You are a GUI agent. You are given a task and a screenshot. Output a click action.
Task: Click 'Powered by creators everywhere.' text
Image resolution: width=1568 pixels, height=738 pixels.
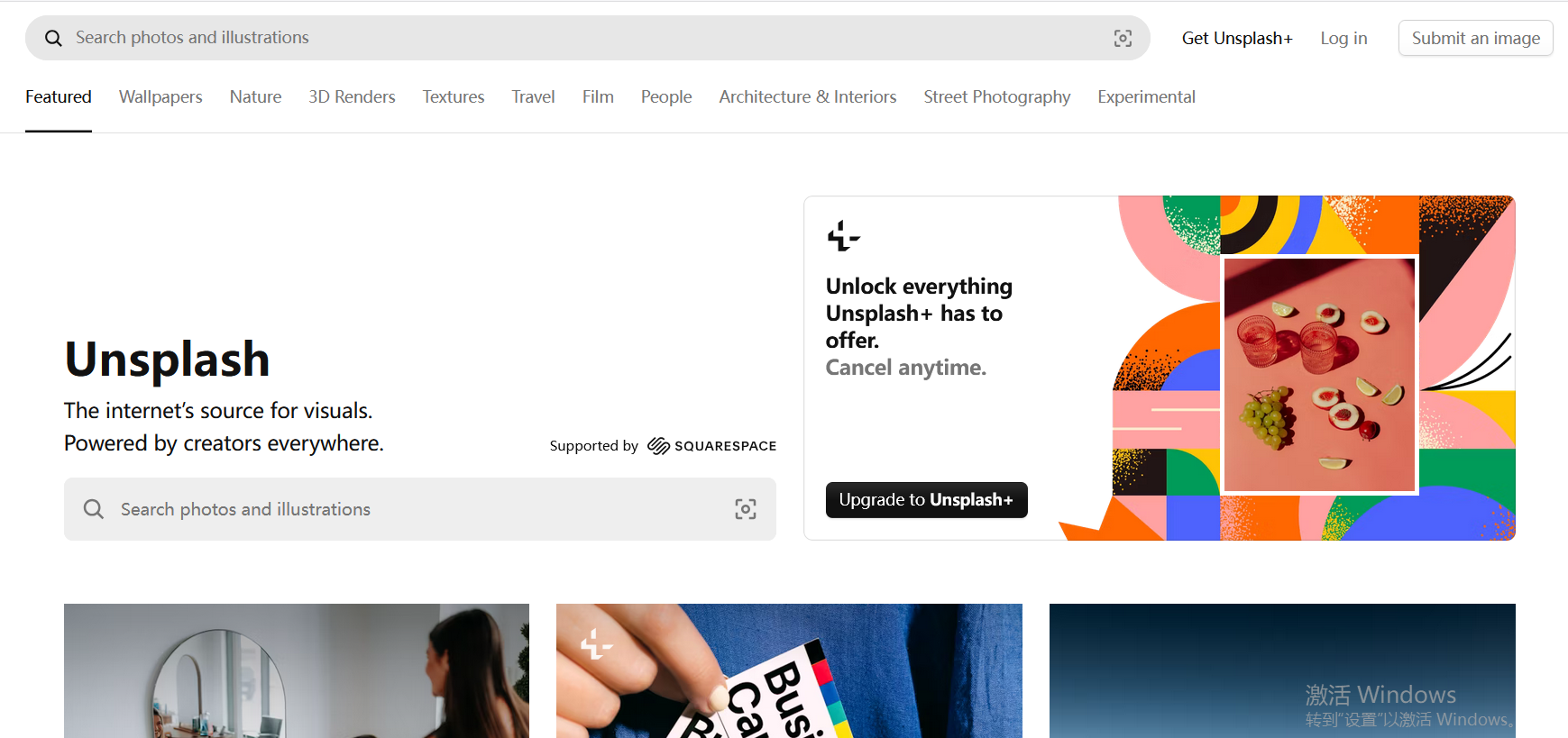224,443
